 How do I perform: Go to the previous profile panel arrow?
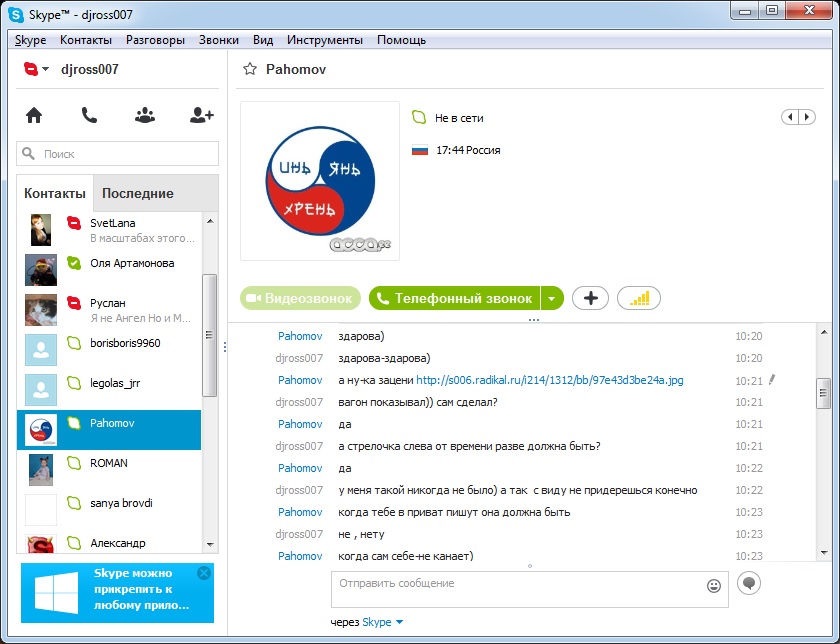coord(790,117)
